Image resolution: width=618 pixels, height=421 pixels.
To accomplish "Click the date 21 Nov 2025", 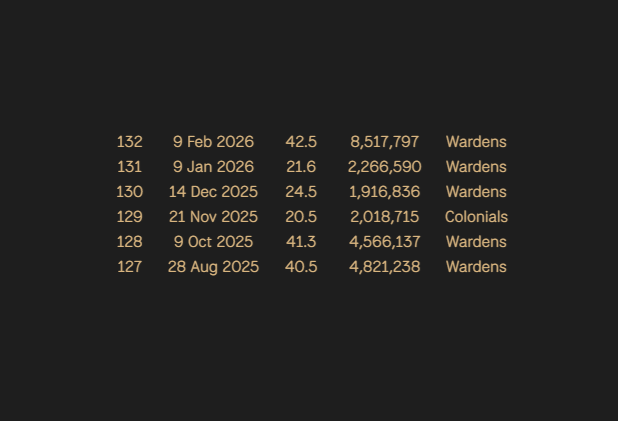I will coord(213,217).
